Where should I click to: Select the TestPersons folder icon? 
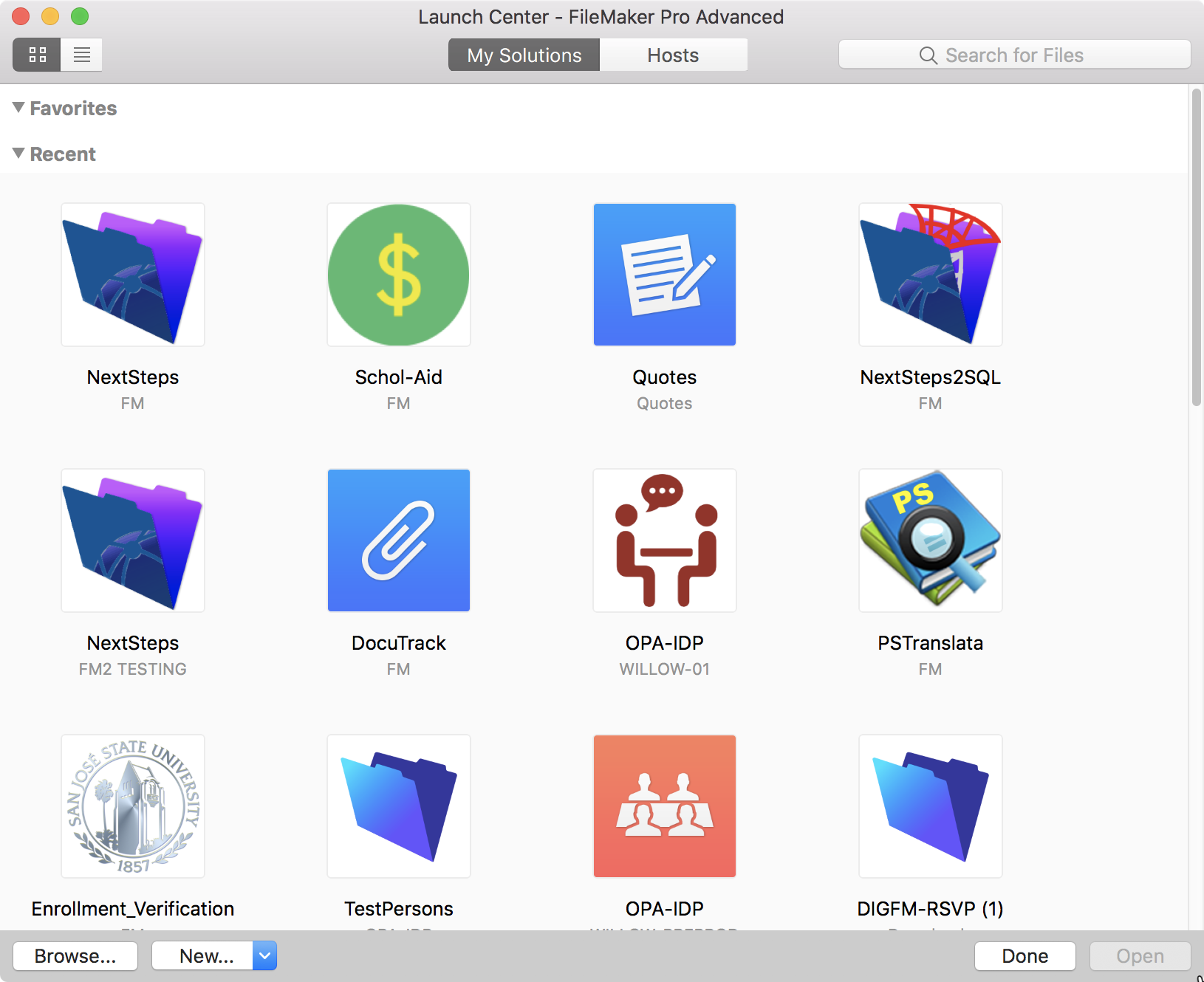(x=398, y=806)
